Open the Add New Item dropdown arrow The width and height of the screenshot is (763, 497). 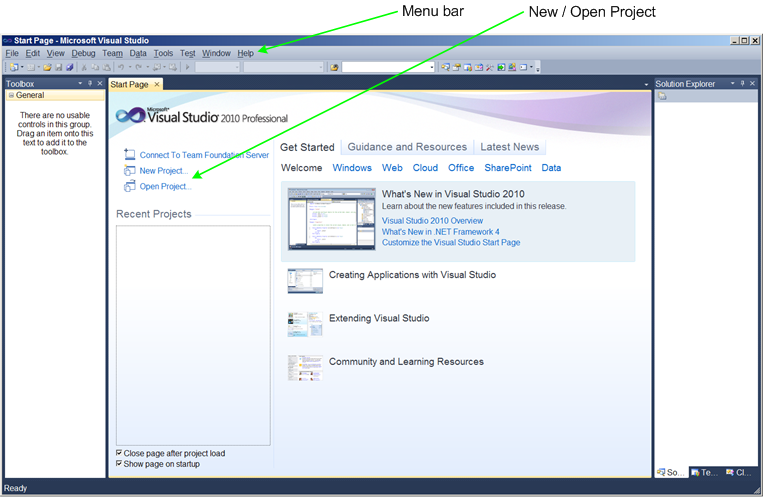tap(38, 67)
